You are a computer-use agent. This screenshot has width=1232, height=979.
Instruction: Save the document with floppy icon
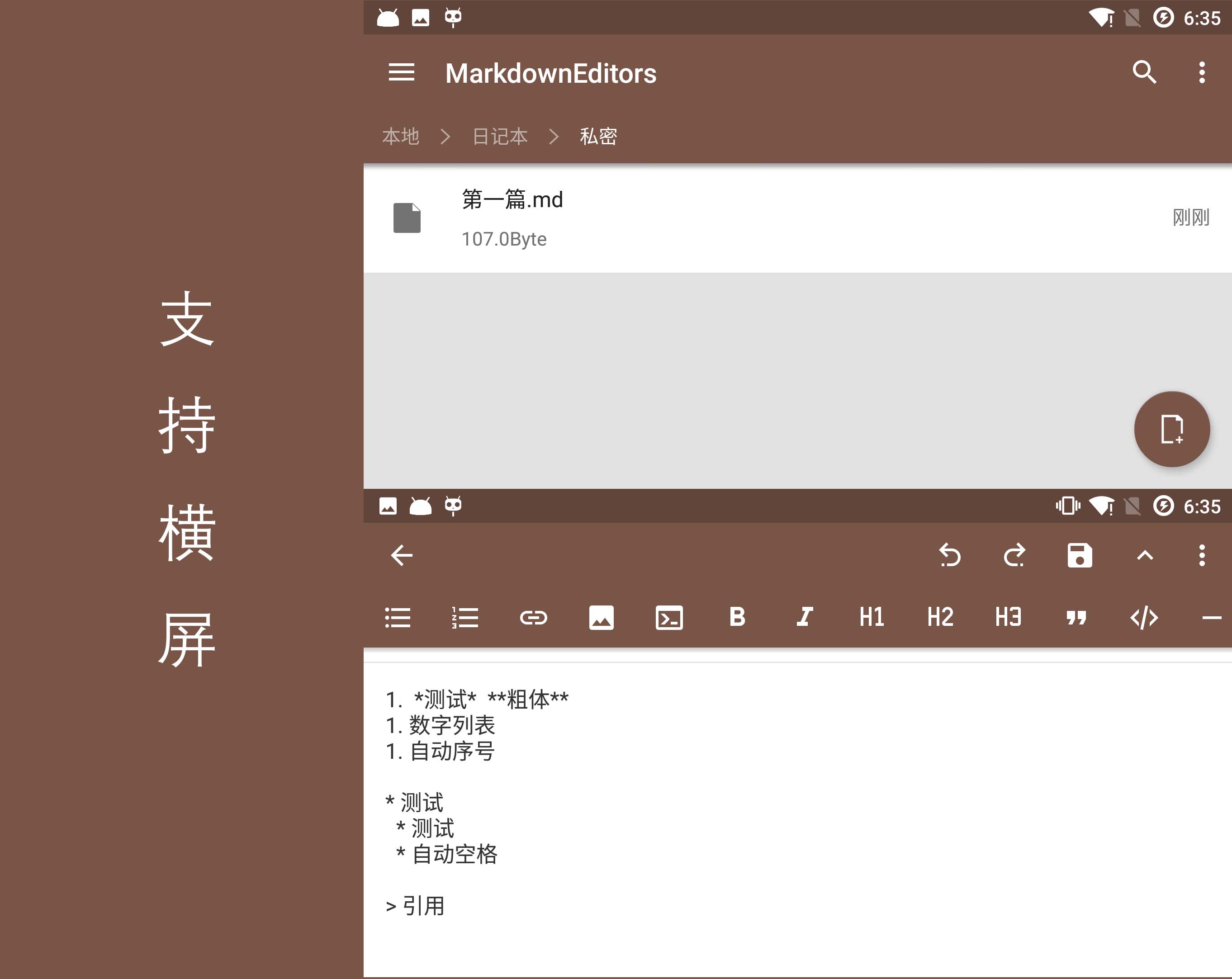(x=1080, y=555)
